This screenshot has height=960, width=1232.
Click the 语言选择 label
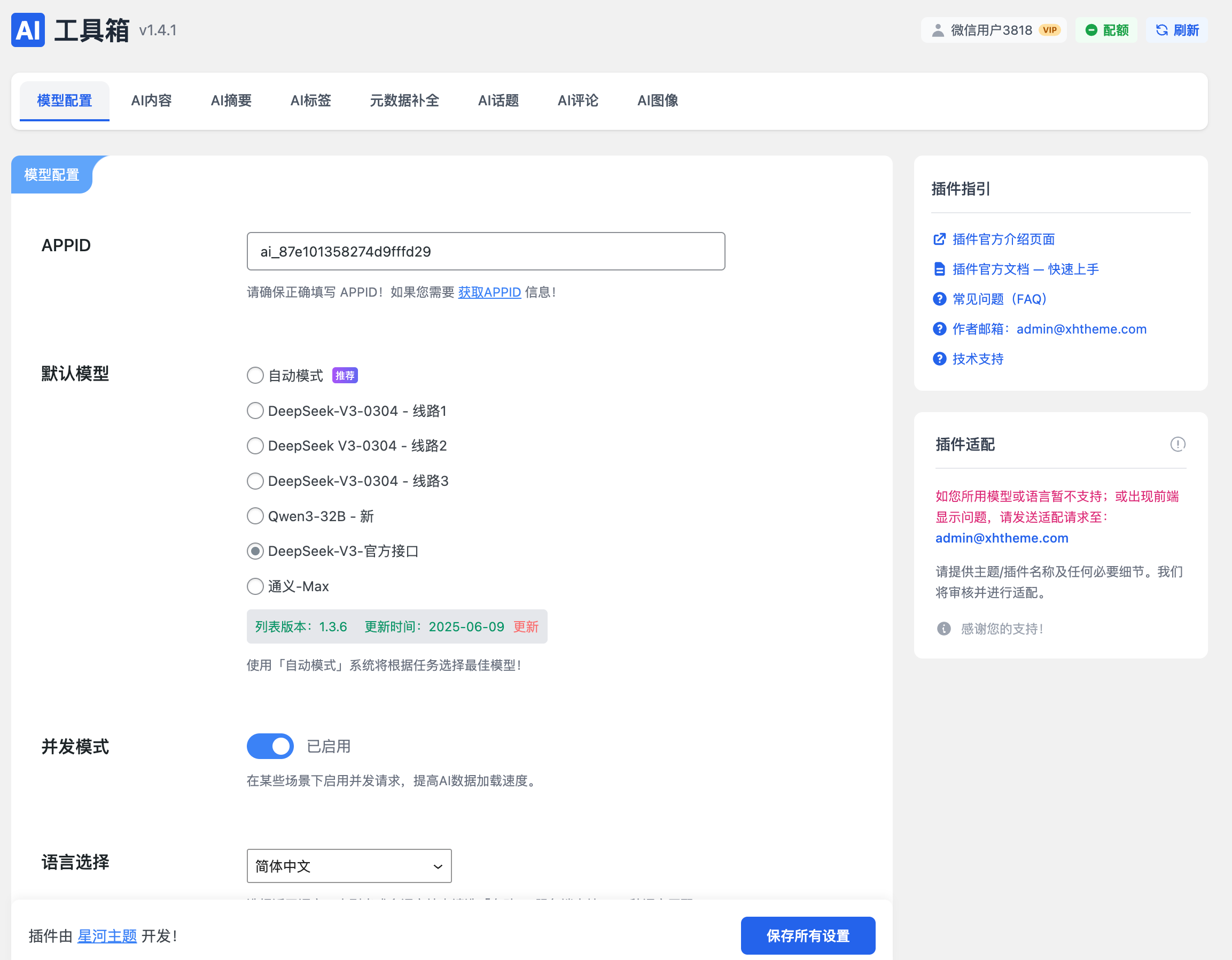click(75, 862)
